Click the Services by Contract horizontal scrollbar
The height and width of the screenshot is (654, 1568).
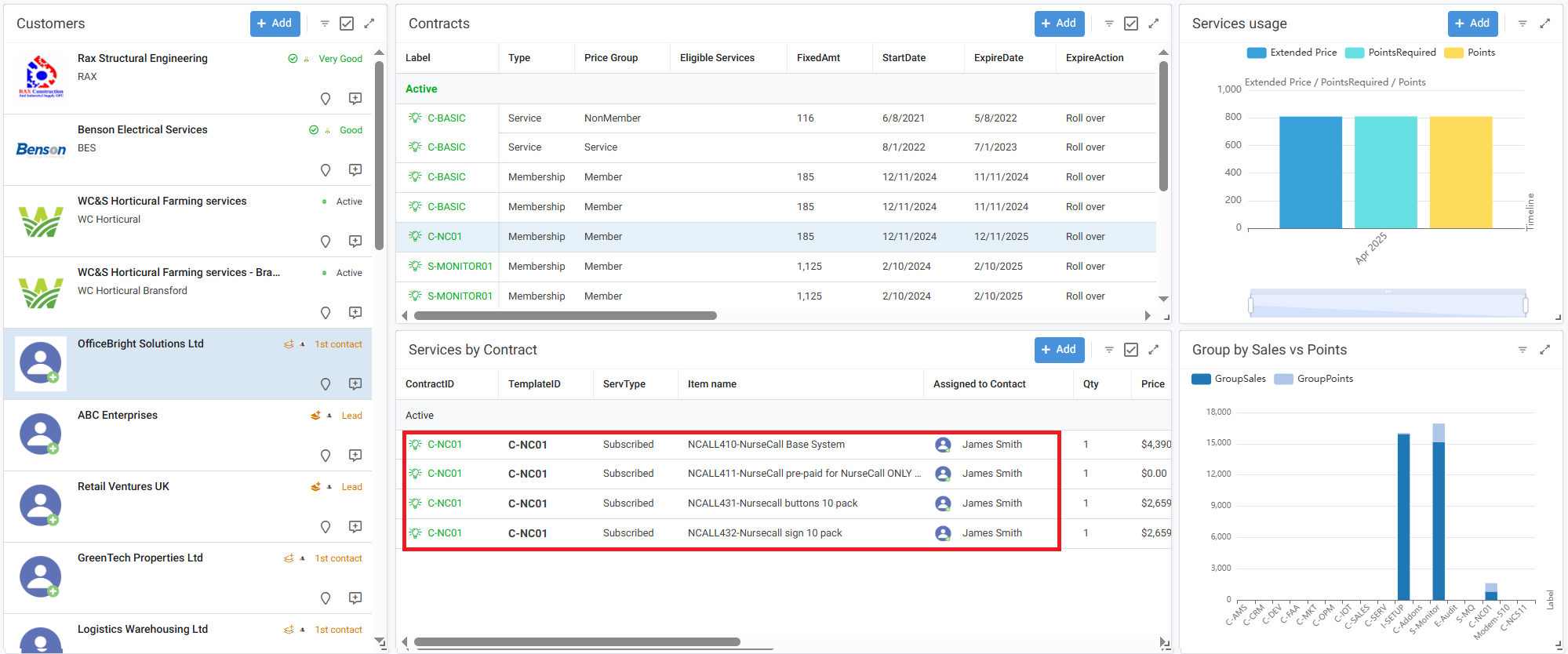point(577,642)
